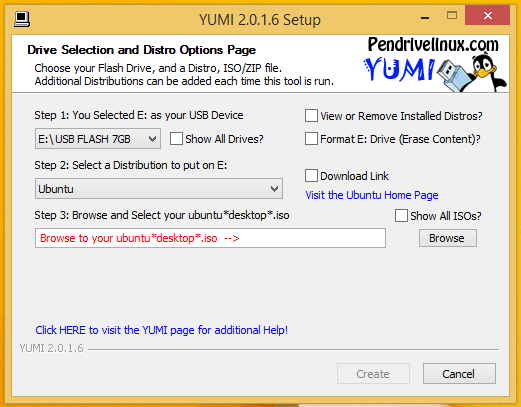Viewport: 521px width, 407px height.
Task: Click the YUMI 2.0.1.6 version footer text
Action: pos(51,348)
